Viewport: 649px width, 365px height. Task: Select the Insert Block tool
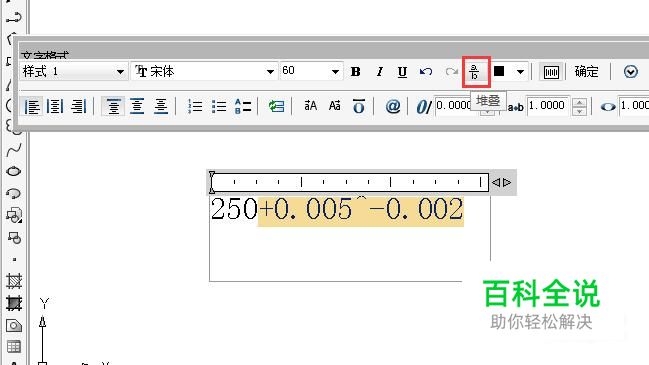point(14,215)
